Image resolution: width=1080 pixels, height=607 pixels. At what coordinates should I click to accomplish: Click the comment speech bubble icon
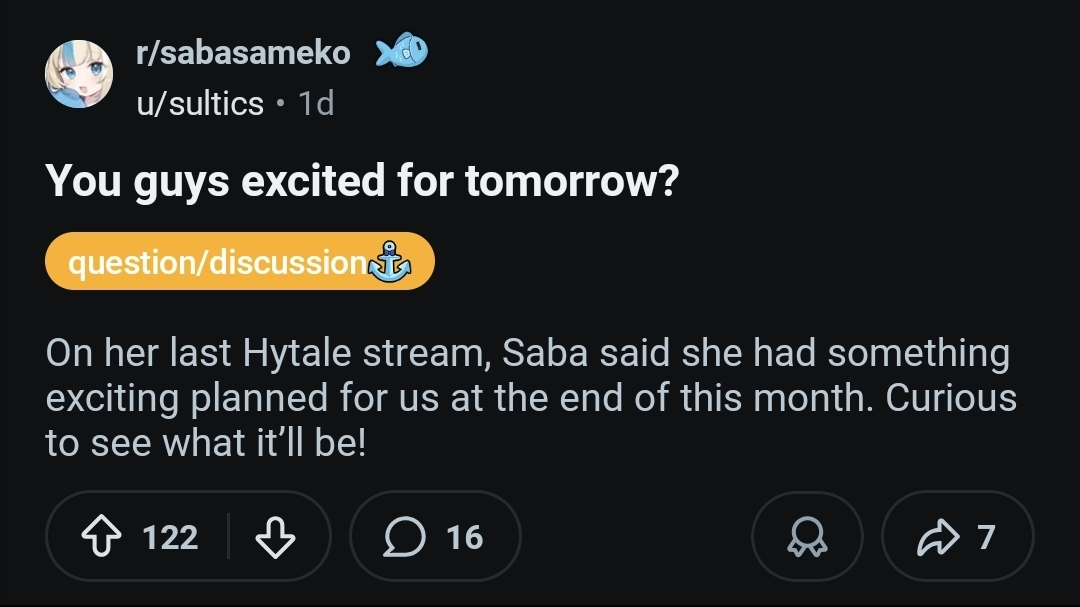pyautogui.click(x=403, y=538)
